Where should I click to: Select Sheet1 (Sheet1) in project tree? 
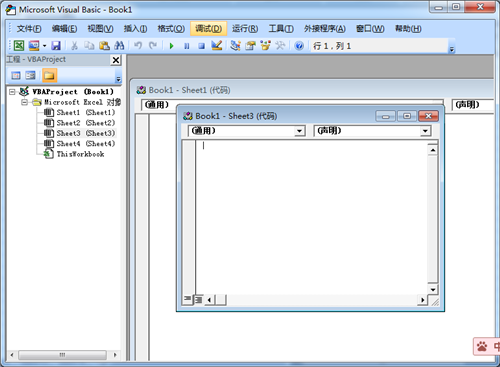(86, 112)
